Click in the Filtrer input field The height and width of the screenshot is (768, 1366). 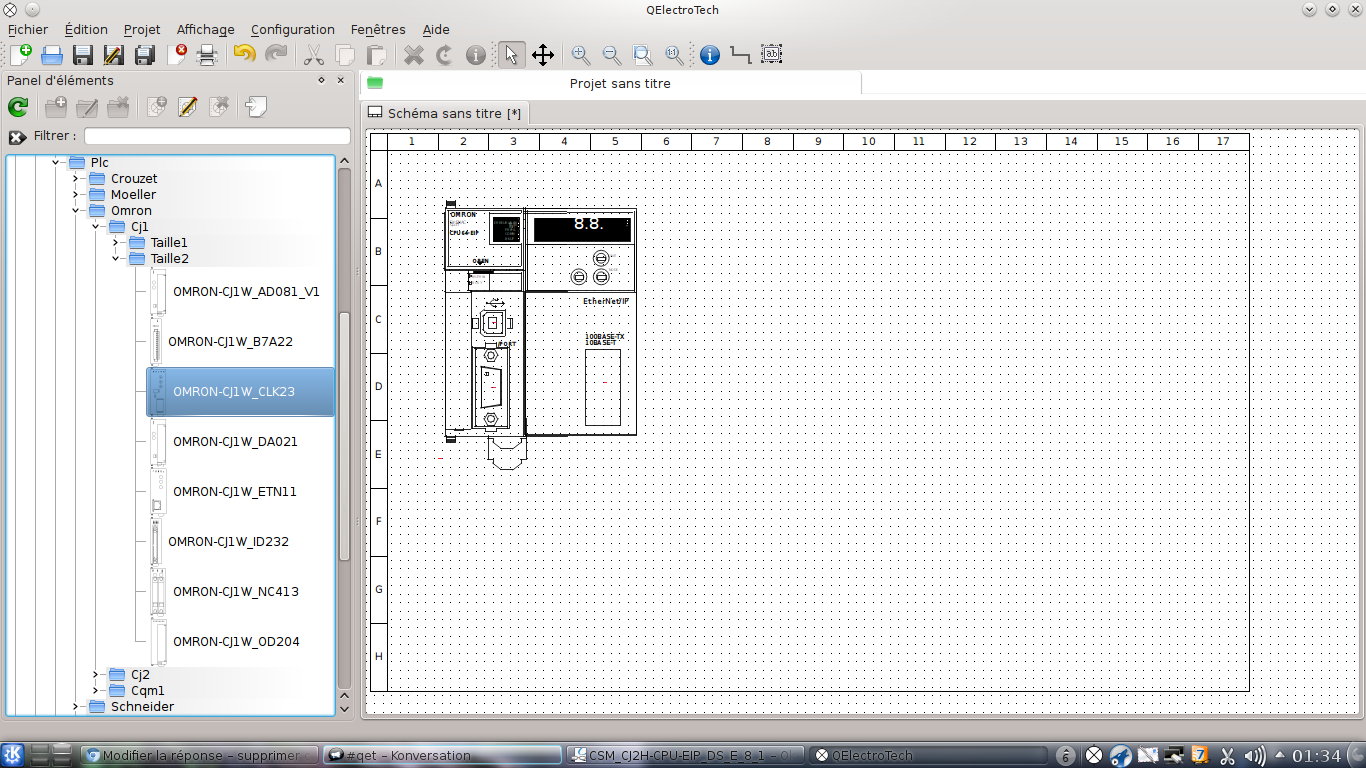[x=217, y=136]
